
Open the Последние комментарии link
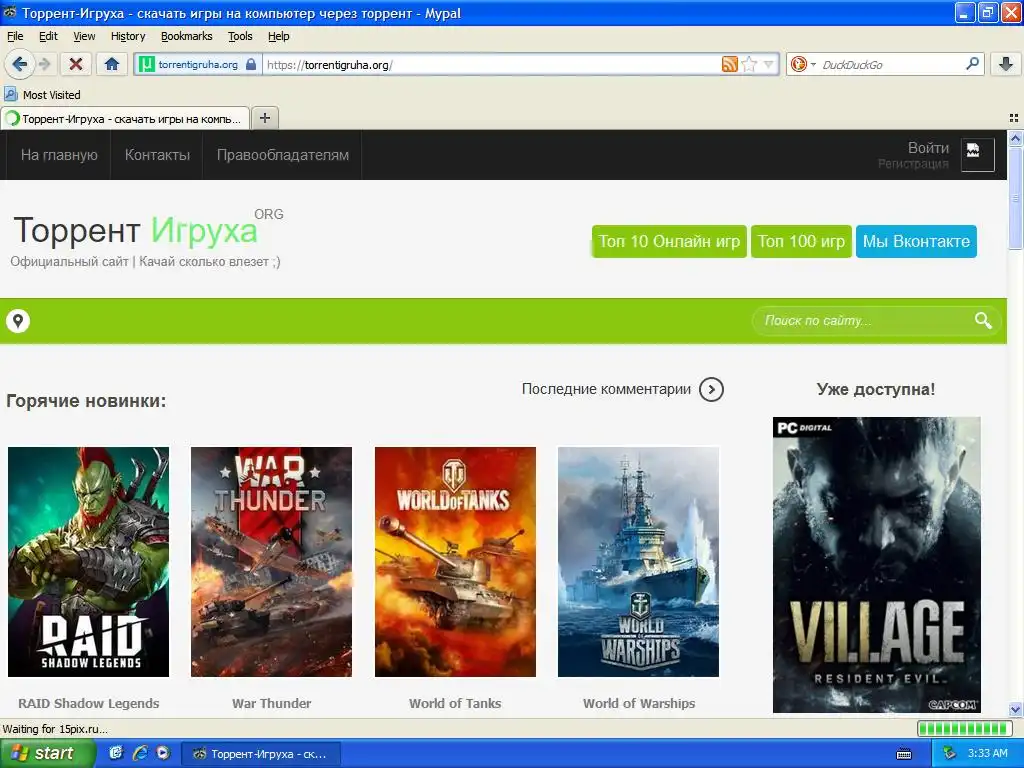[x=606, y=389]
